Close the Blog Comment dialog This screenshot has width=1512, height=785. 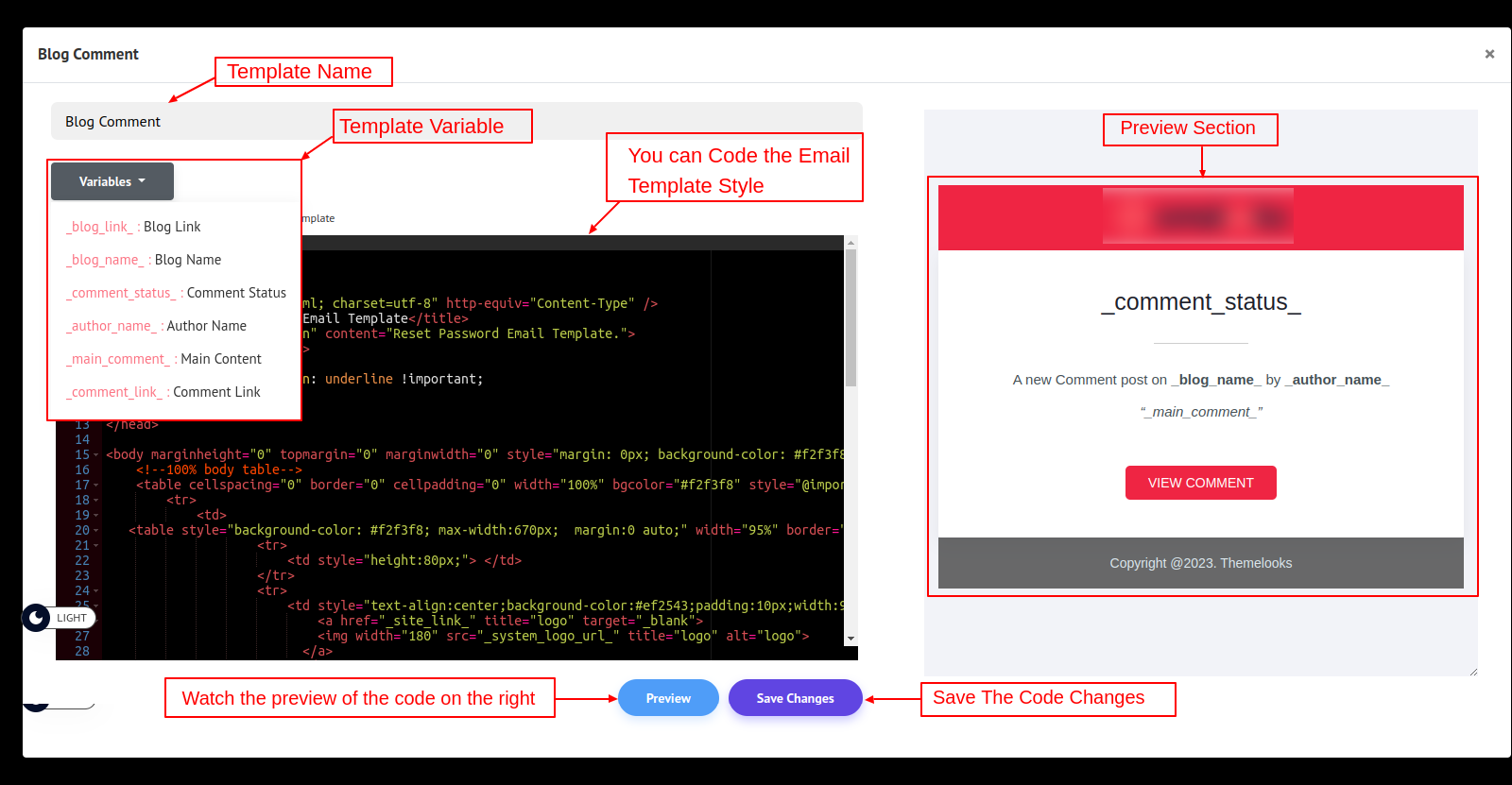[1489, 54]
